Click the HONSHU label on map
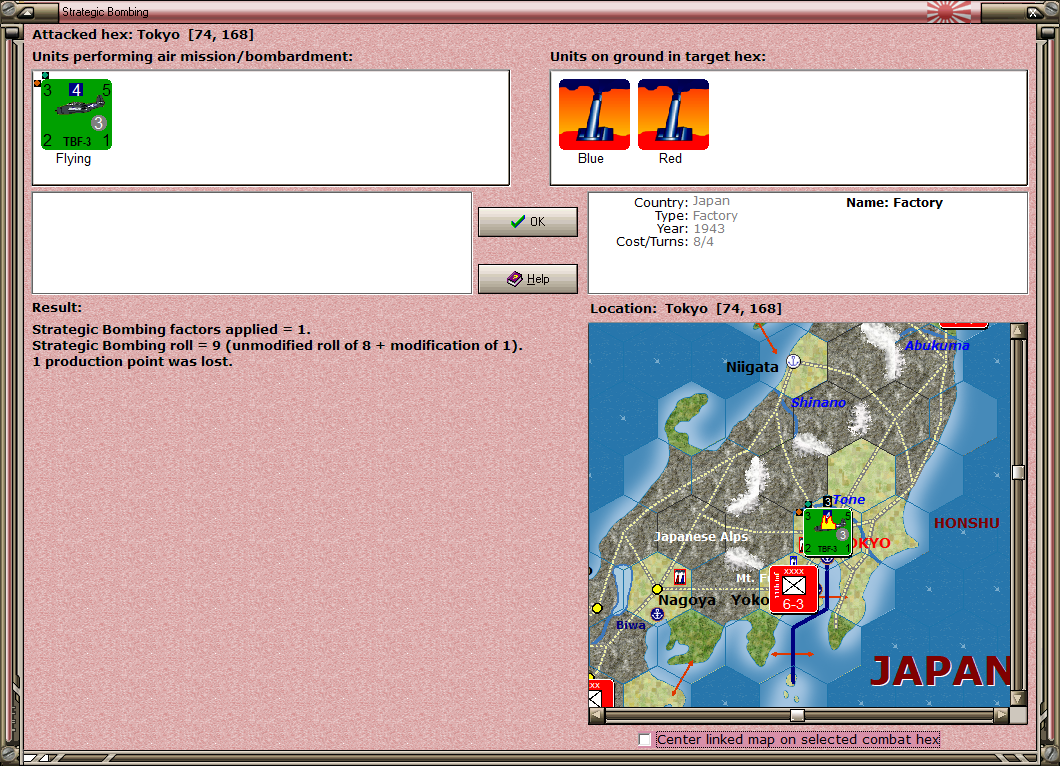Viewport: 1060px width, 766px height. (967, 523)
